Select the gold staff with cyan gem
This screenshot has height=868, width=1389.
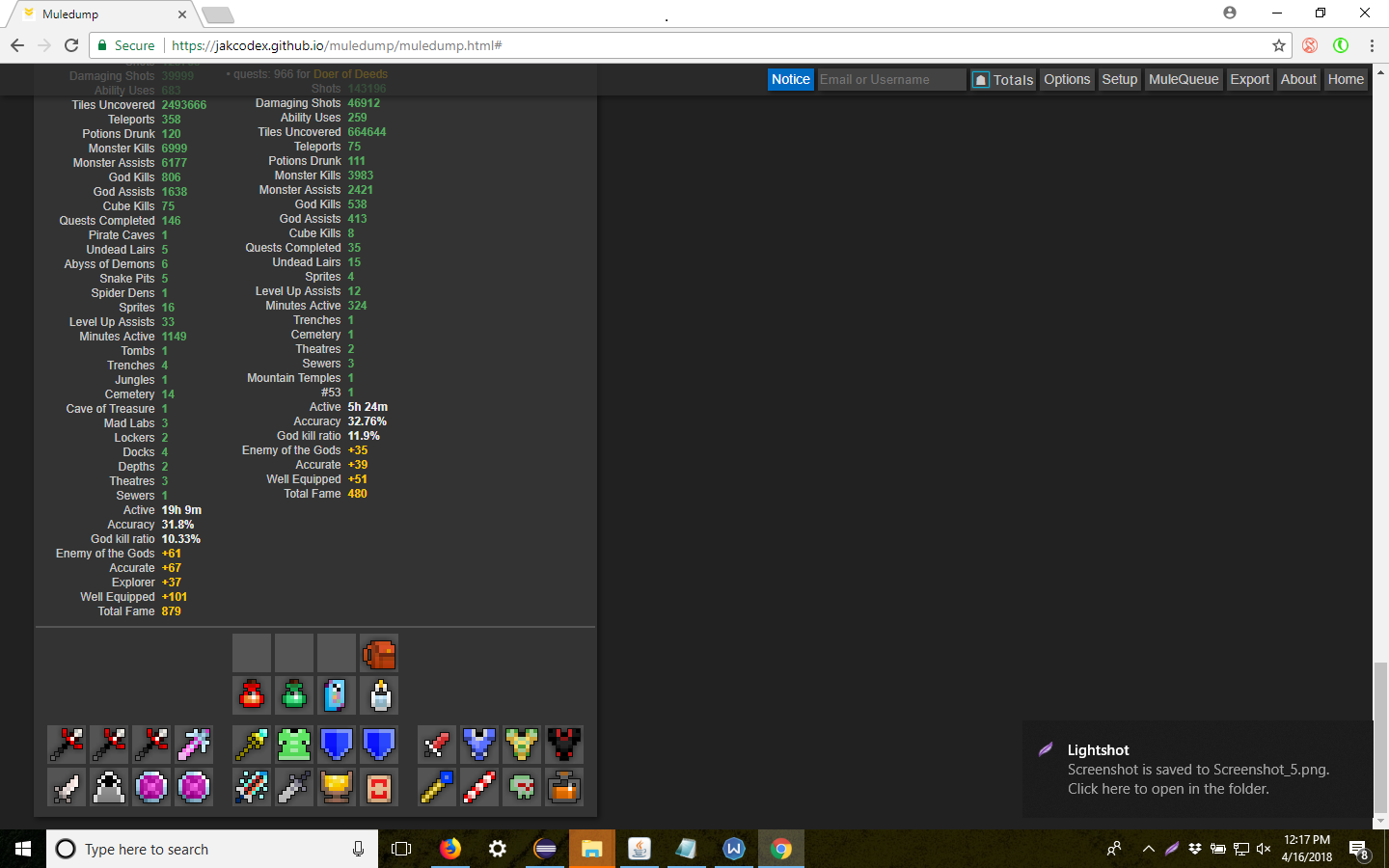coord(252,745)
